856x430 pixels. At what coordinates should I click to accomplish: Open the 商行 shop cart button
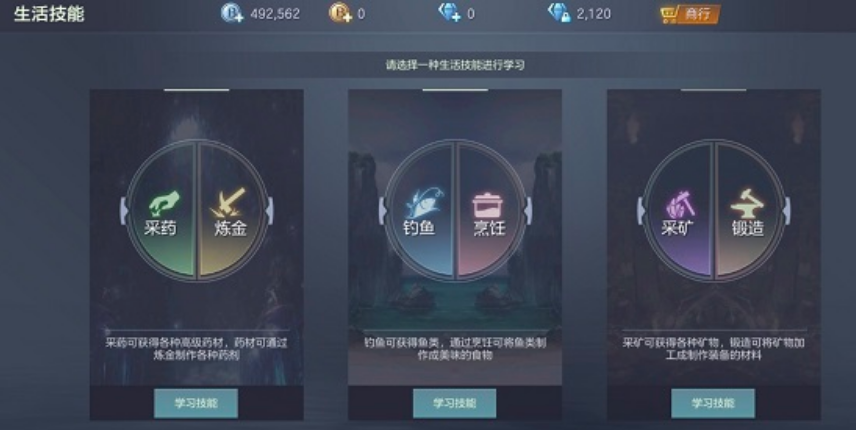point(689,14)
